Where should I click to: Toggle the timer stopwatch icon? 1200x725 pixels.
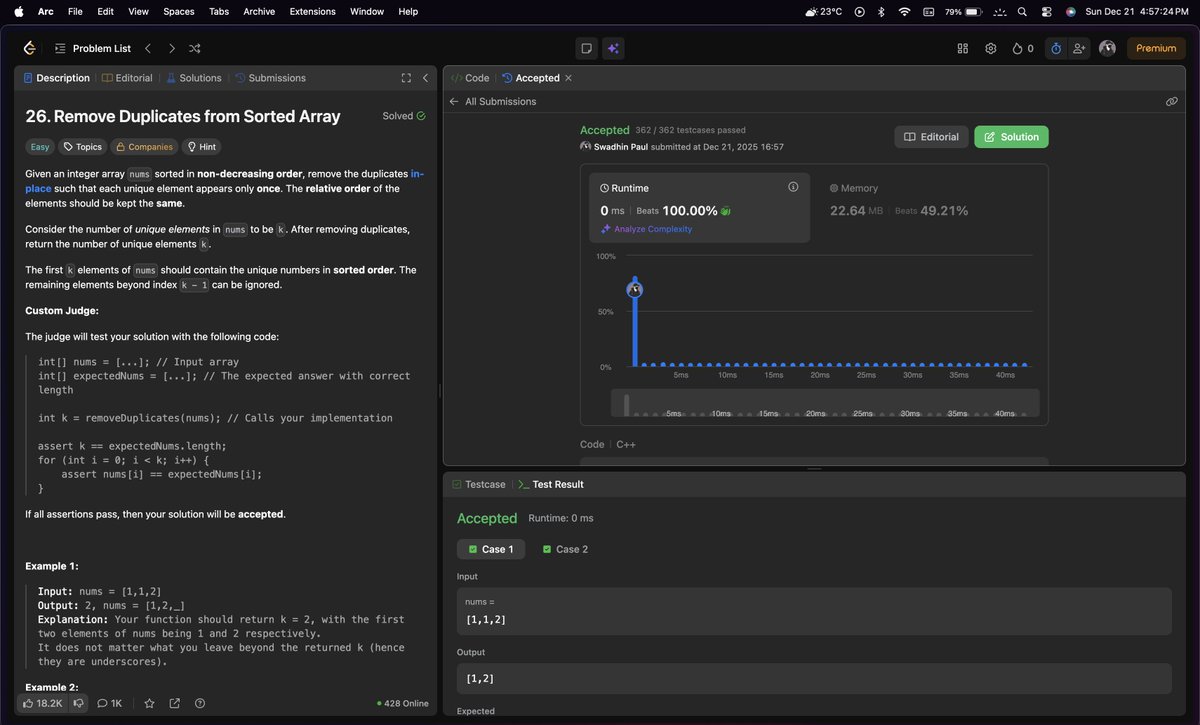tap(1055, 48)
